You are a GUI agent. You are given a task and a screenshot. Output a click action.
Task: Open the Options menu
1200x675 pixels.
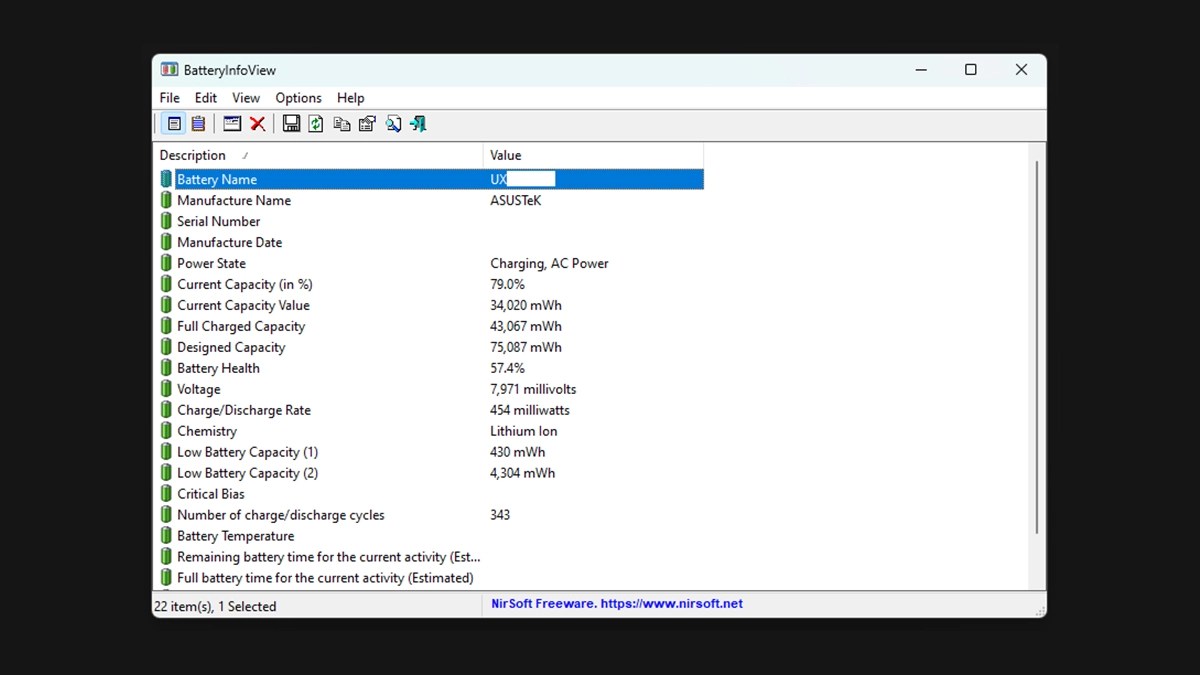[x=298, y=97]
